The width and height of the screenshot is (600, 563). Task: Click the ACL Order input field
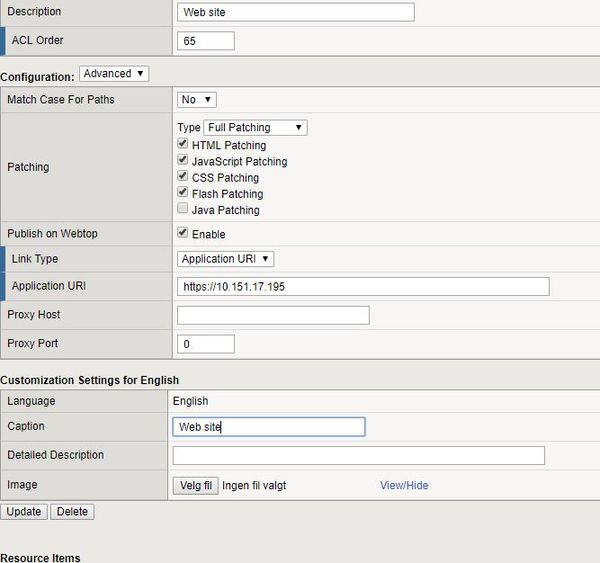pyautogui.click(x=205, y=41)
